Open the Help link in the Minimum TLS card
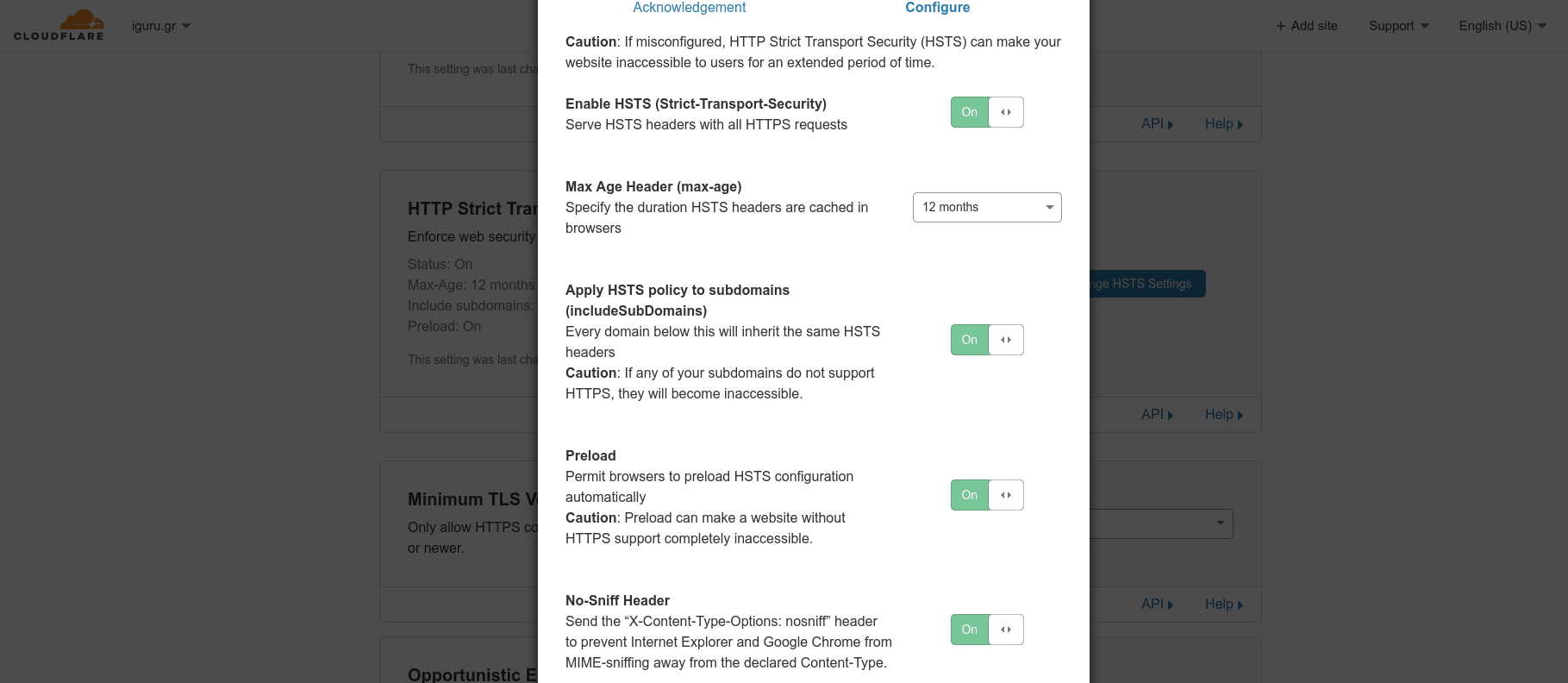The width and height of the screenshot is (1568, 683). [x=1224, y=605]
